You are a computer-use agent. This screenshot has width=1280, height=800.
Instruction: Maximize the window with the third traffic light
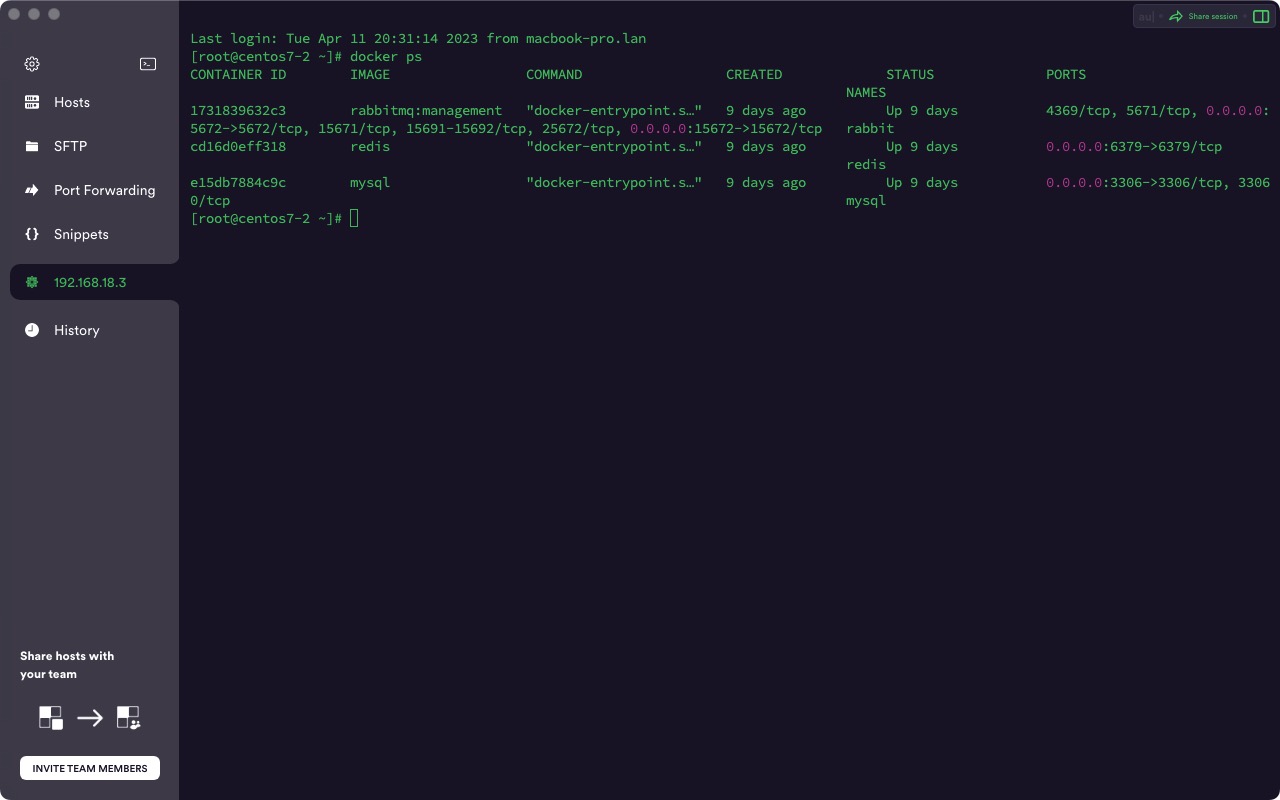54,14
